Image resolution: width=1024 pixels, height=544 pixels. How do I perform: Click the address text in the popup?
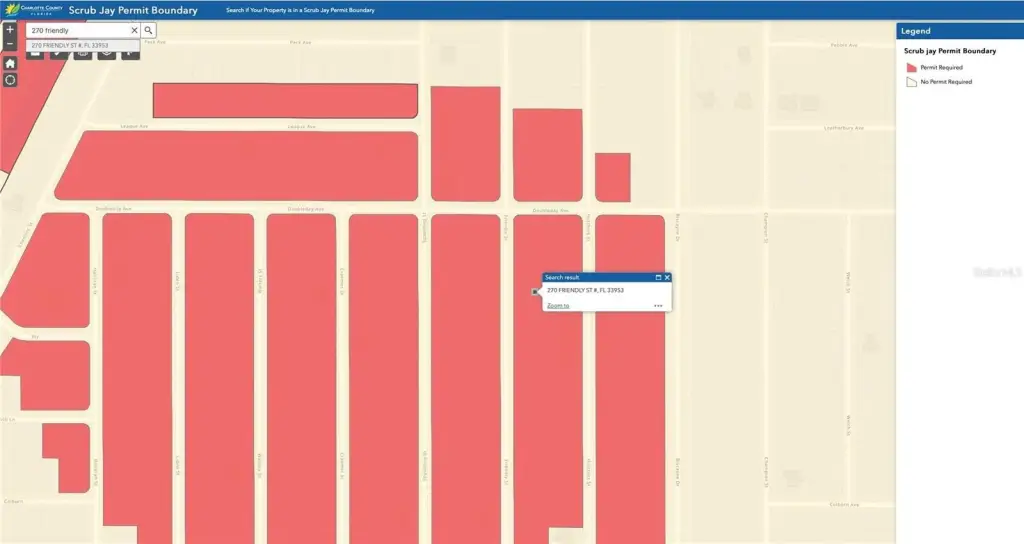585,290
